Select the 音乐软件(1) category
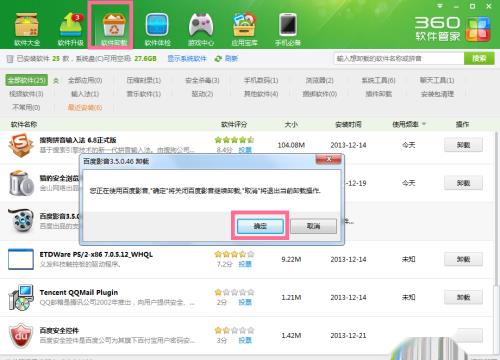Screen dimensions: 500x360 (144, 94)
